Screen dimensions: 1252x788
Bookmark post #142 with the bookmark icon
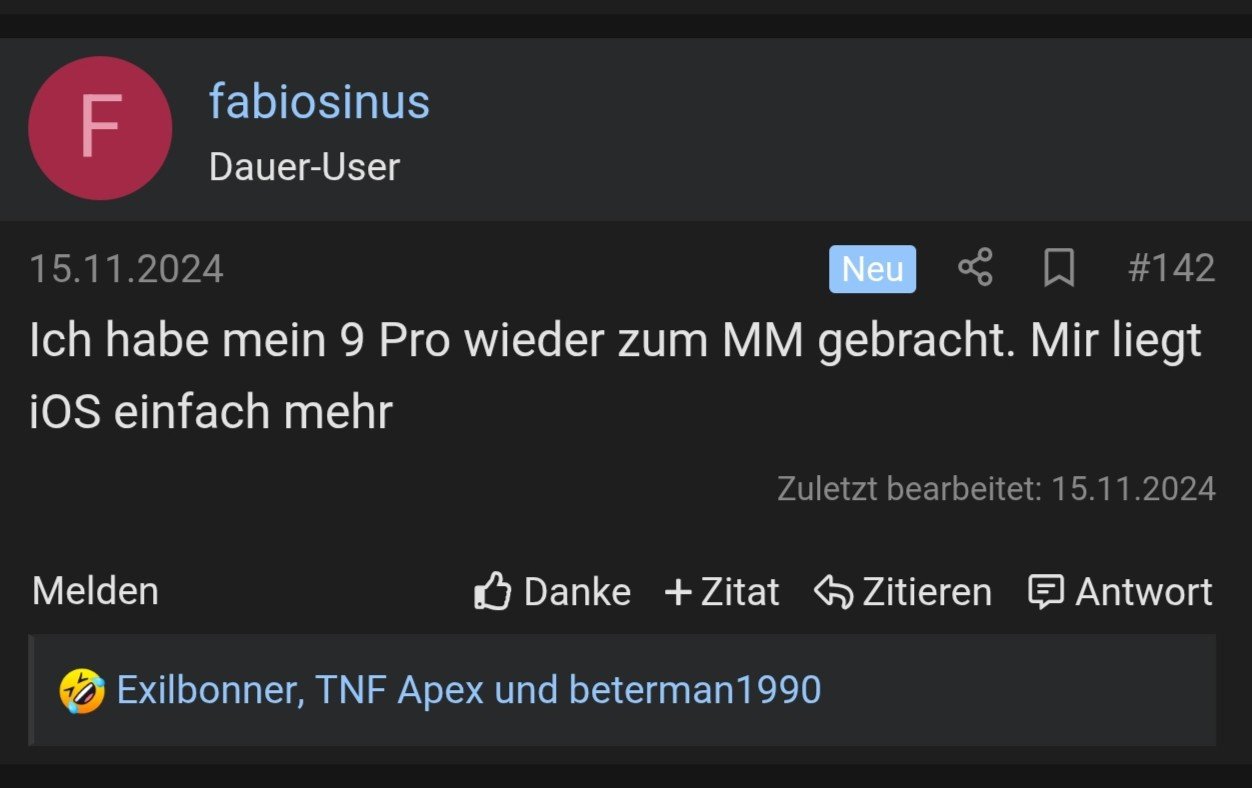[1059, 268]
